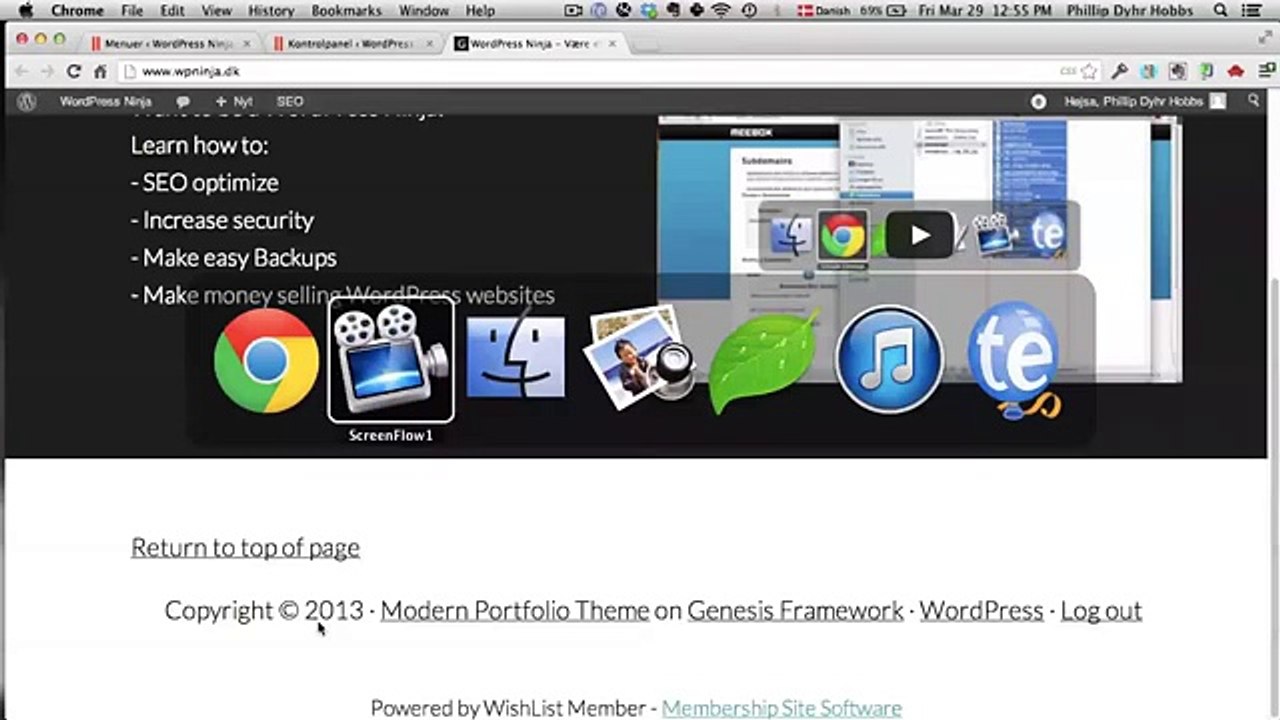Click the Time Machine clock icon
This screenshot has height=720, width=1280.
coord(749,11)
